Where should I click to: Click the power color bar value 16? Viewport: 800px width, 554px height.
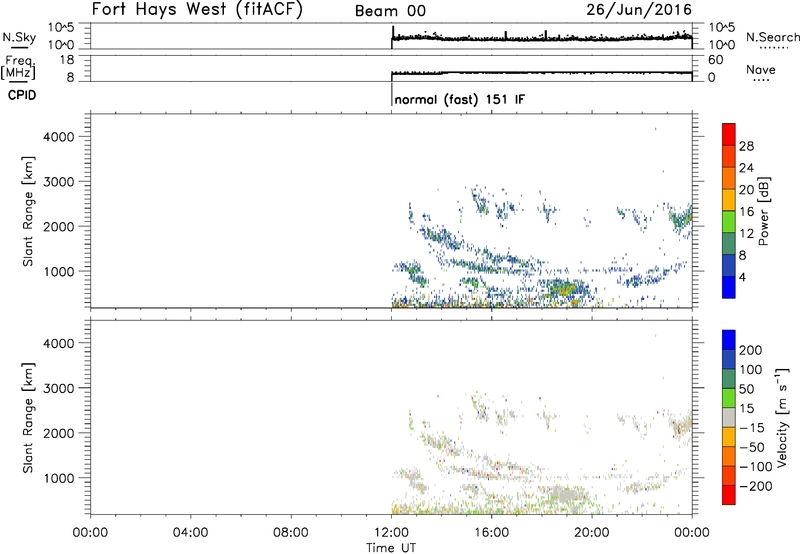(746, 212)
